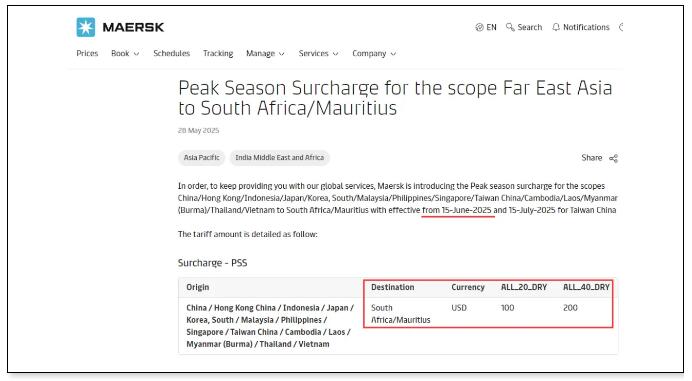Click the Maersk star logo icon
The width and height of the screenshot is (692, 381).
(x=86, y=27)
